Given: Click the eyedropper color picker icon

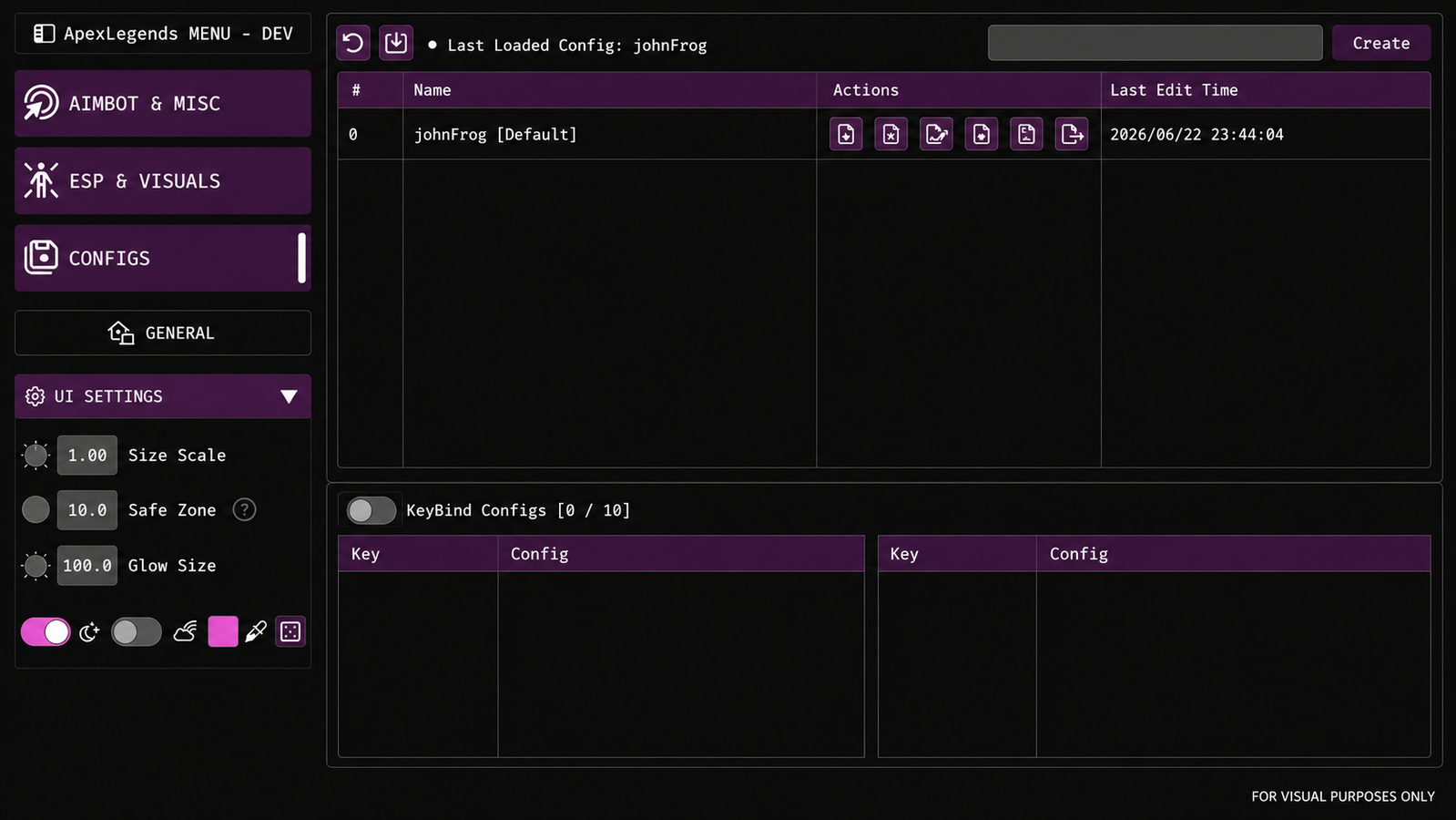Looking at the screenshot, I should (x=256, y=631).
